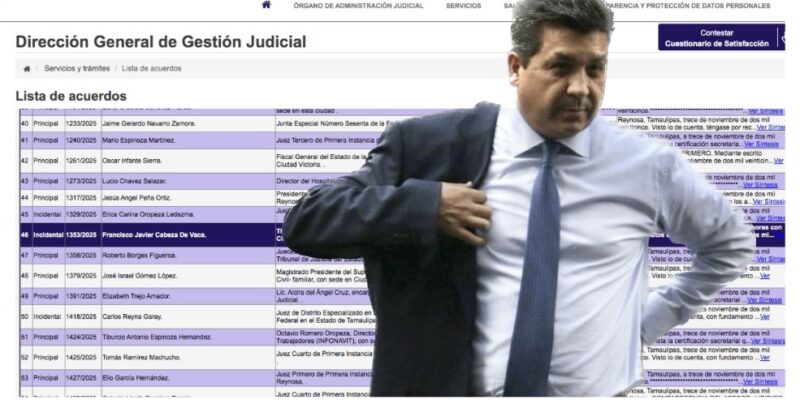Select row 52 Tomás Ramírez Machucho

402,357
